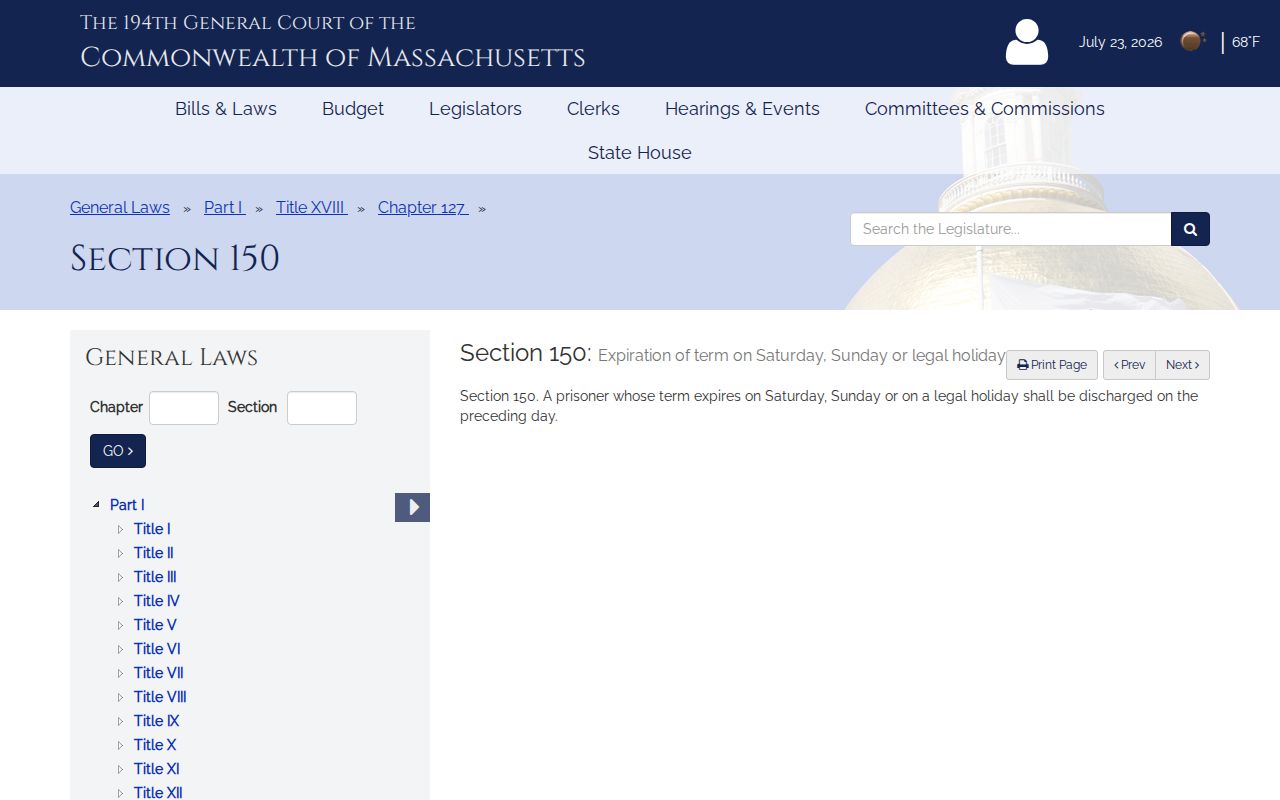The width and height of the screenshot is (1280, 800).
Task: Go to the Prev section
Action: click(x=1129, y=365)
